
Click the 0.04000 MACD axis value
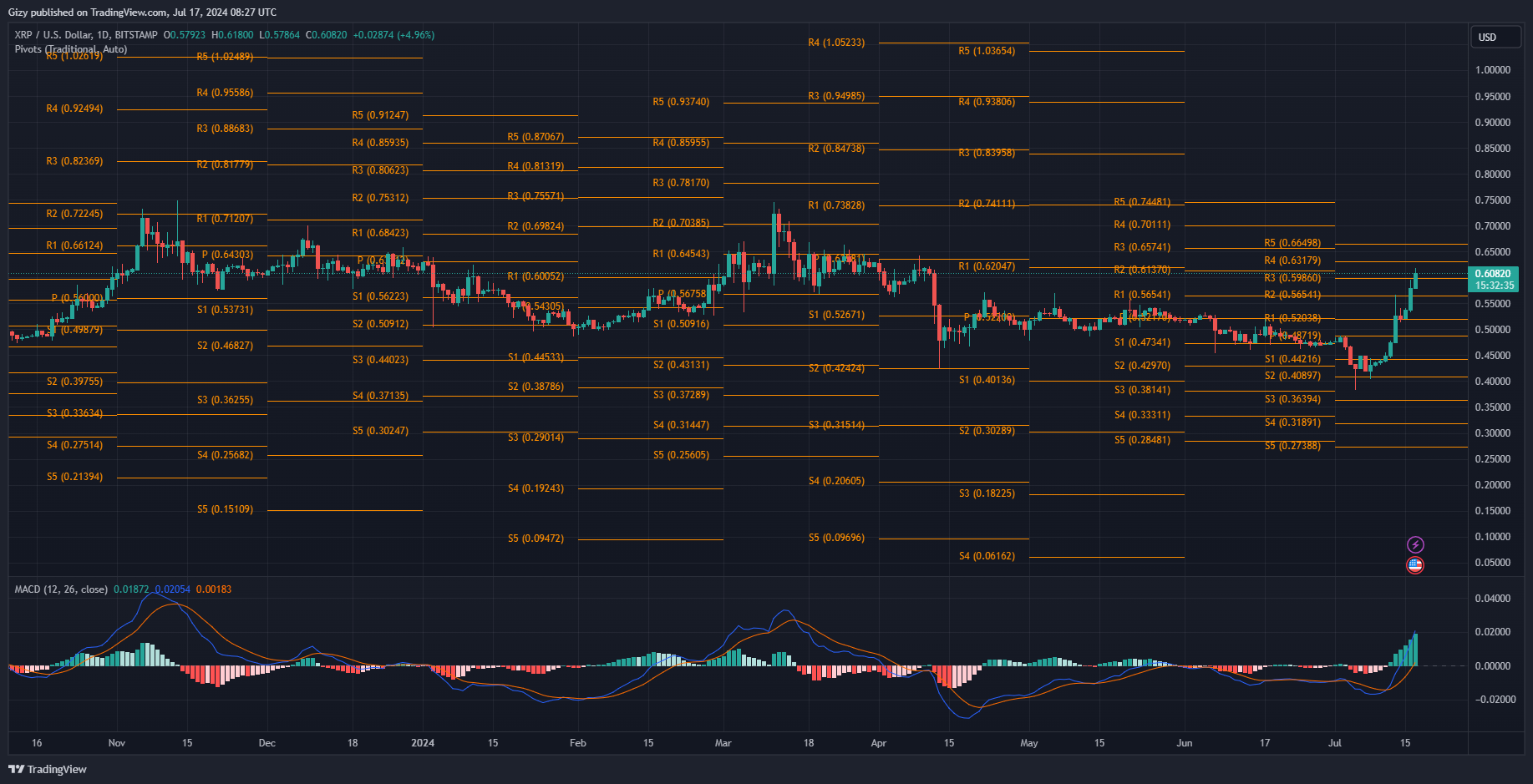click(1493, 599)
